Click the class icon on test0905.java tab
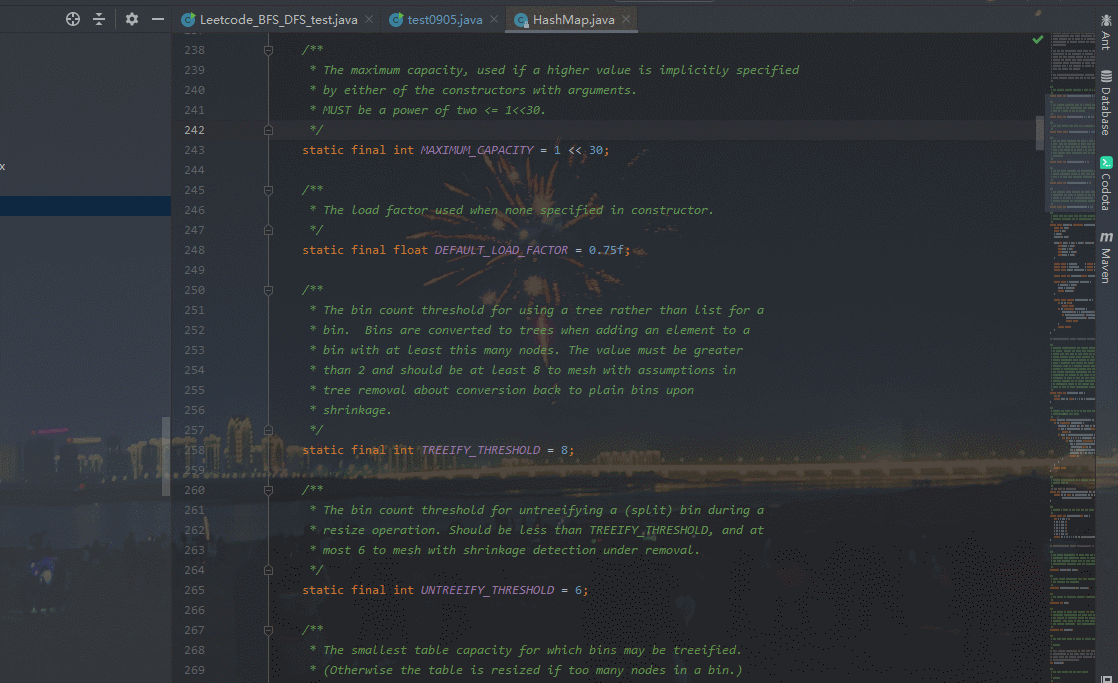This screenshot has height=683, width=1118. [x=396, y=20]
